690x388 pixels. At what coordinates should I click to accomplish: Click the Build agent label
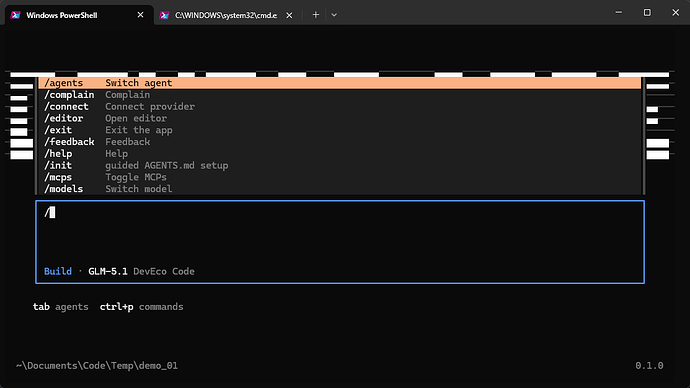point(58,271)
